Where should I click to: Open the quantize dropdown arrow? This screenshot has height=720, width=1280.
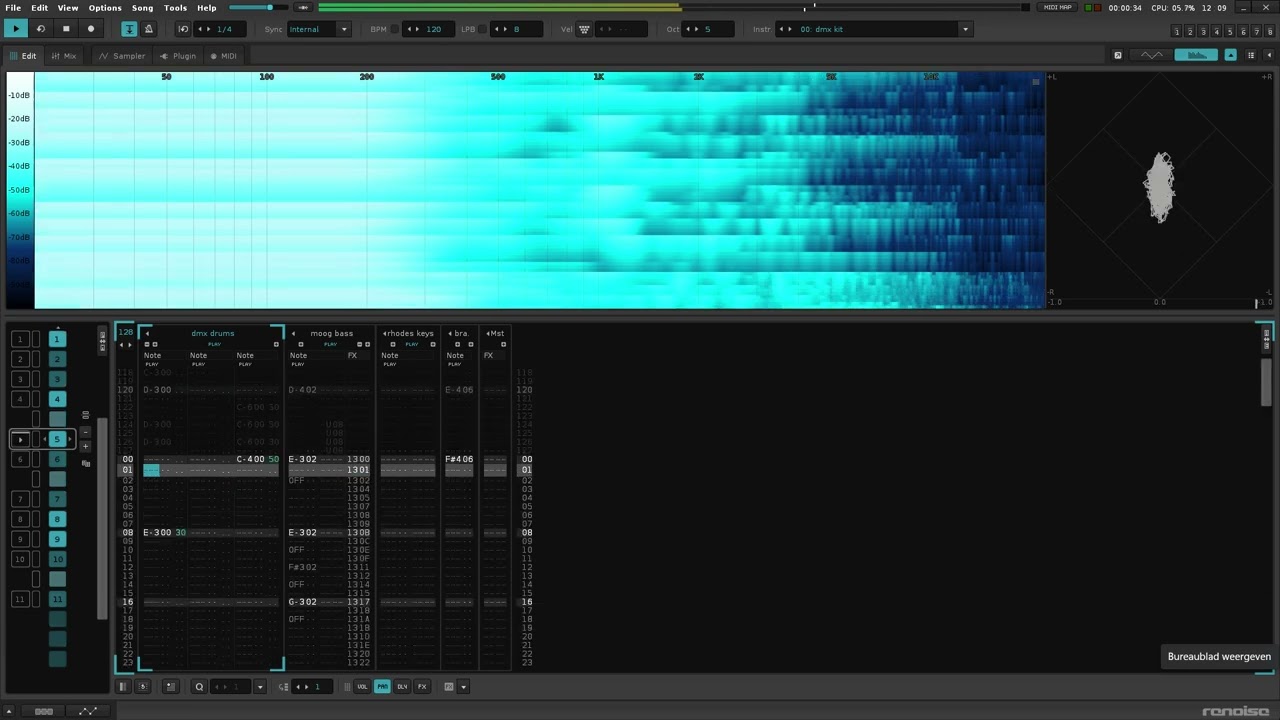coord(260,687)
